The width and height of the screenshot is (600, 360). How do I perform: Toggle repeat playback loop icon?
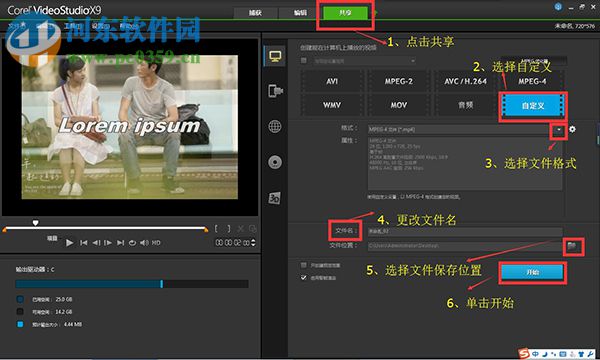coord(132,243)
